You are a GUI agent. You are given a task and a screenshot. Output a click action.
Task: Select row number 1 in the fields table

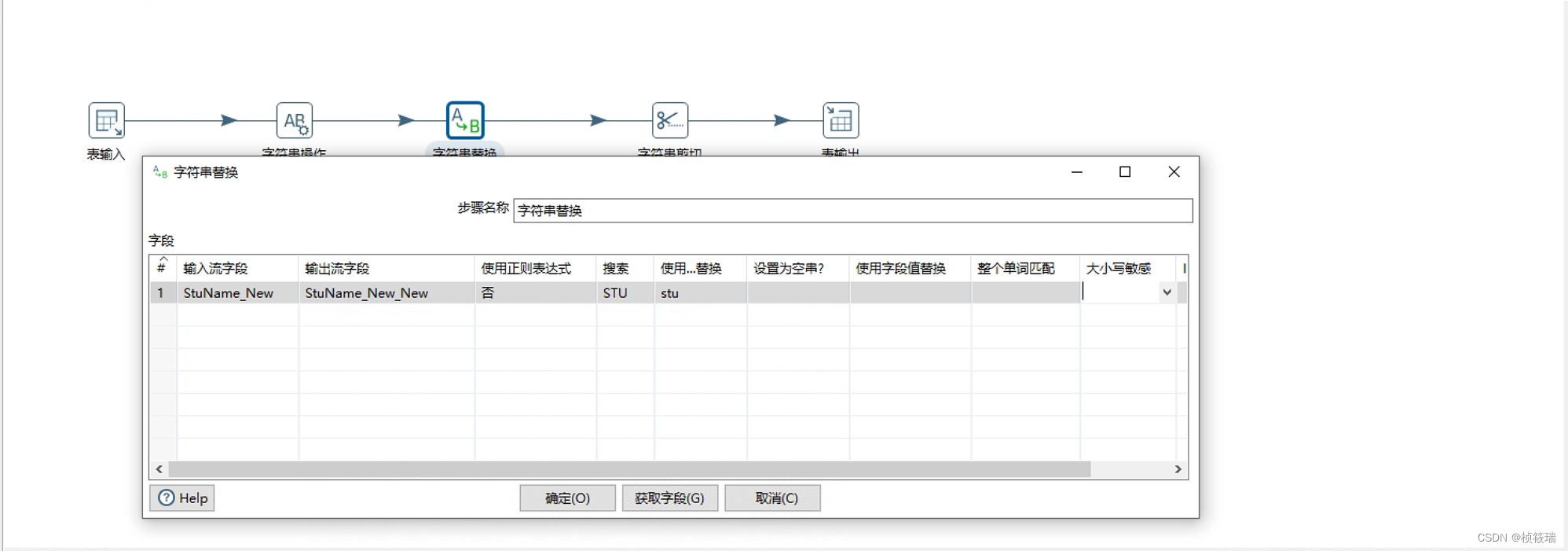point(163,292)
